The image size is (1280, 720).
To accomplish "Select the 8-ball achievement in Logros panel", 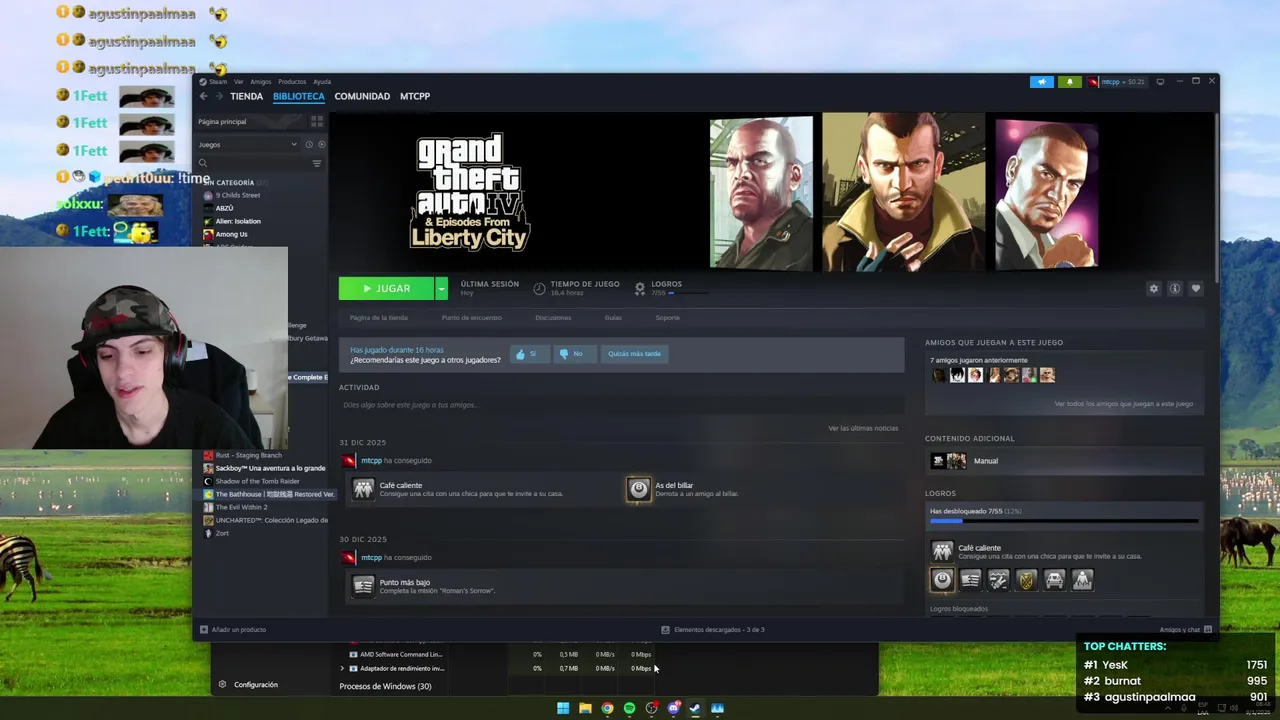I will tap(942, 580).
